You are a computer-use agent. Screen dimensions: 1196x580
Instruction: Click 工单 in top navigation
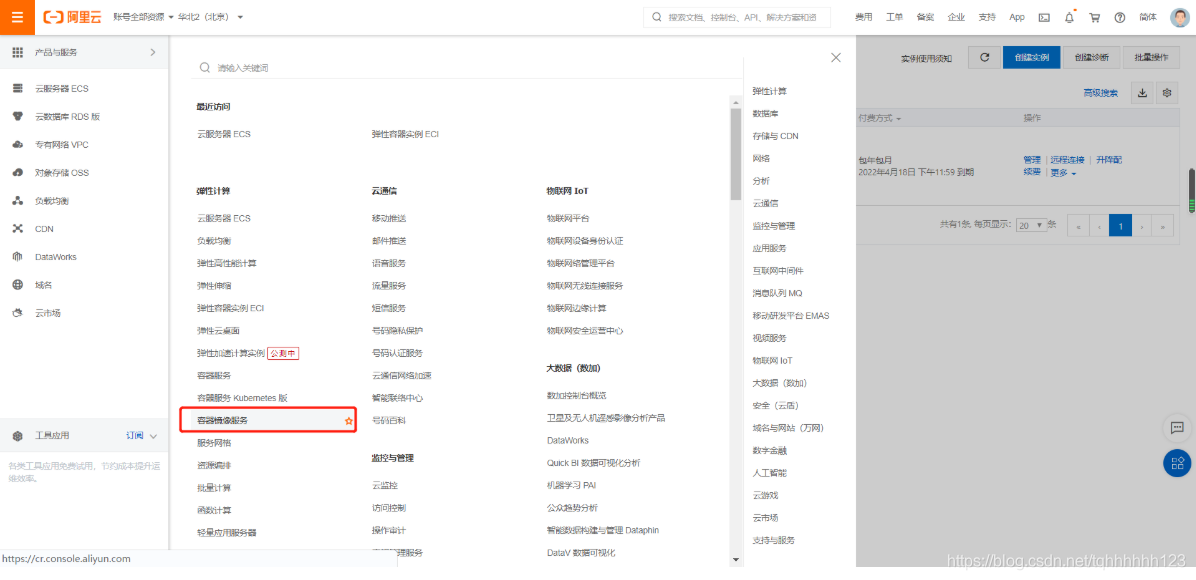894,18
